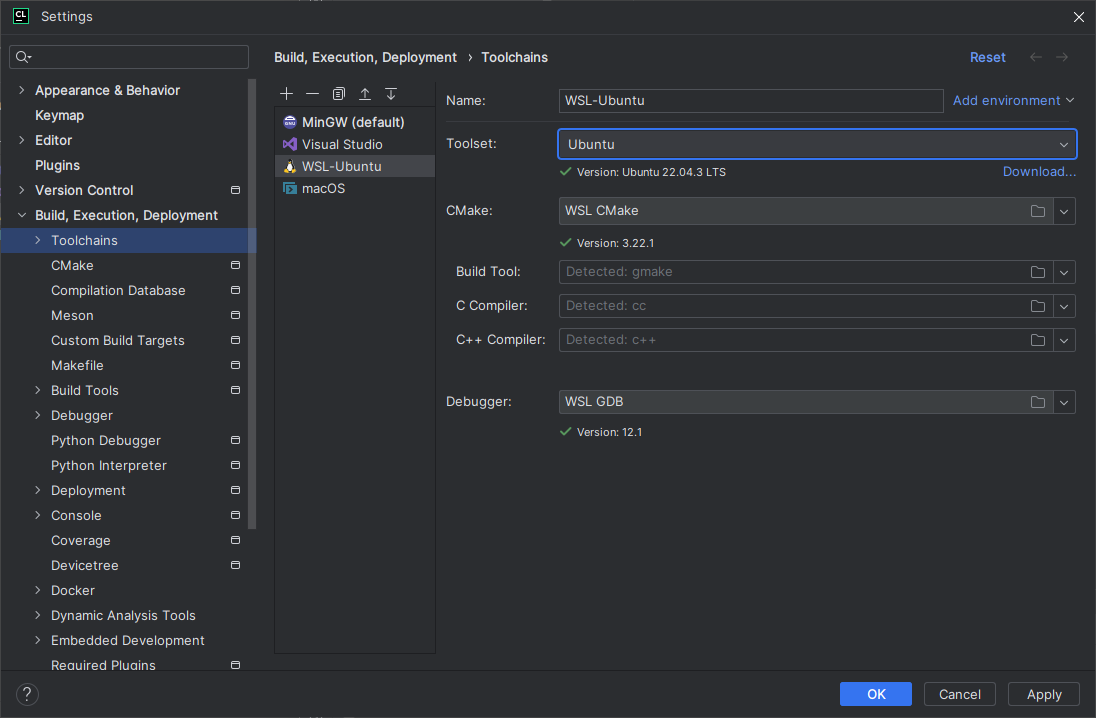Remove the selected toolchain using the minus icon
This screenshot has height=718, width=1096.
click(312, 93)
